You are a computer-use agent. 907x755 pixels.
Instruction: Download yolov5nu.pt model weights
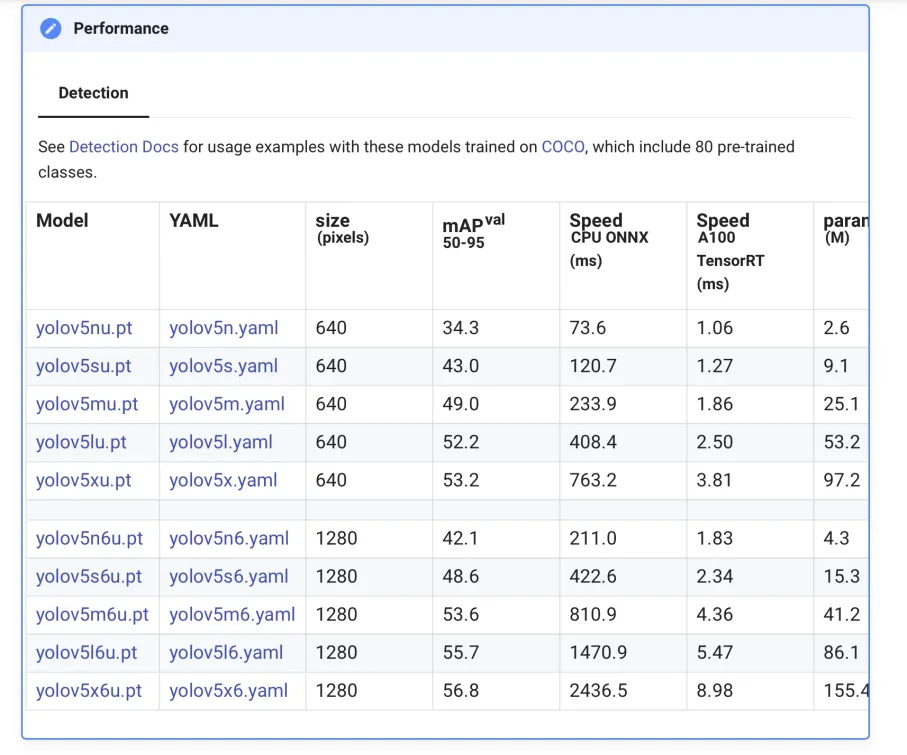(84, 328)
